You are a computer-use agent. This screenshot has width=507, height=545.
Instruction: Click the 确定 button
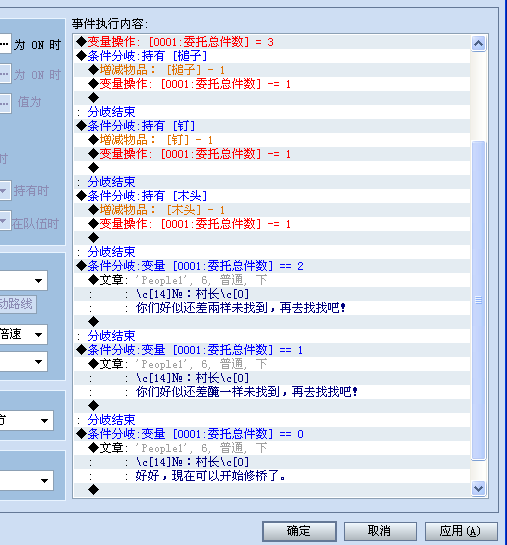pyautogui.click(x=299, y=531)
